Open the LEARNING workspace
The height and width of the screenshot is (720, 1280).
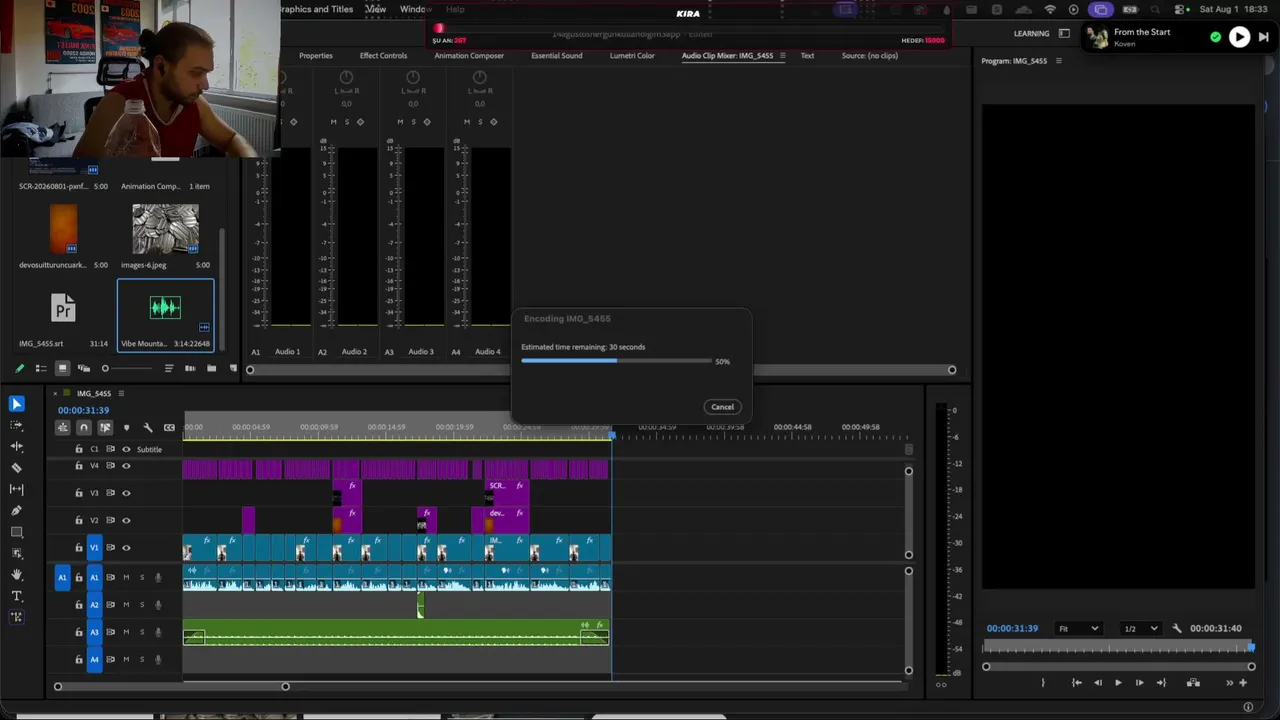[1032, 33]
